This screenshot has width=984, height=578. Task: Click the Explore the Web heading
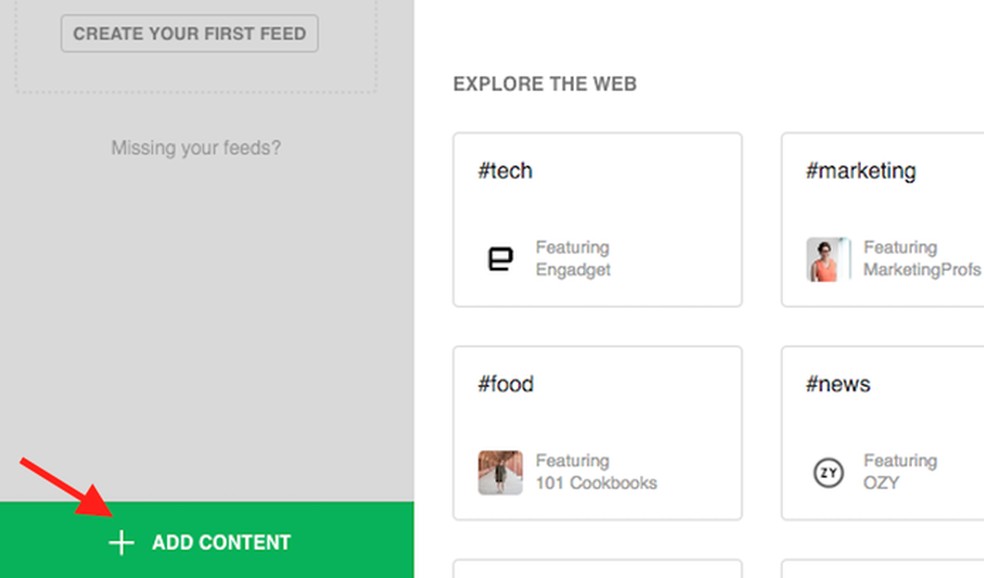tap(545, 84)
